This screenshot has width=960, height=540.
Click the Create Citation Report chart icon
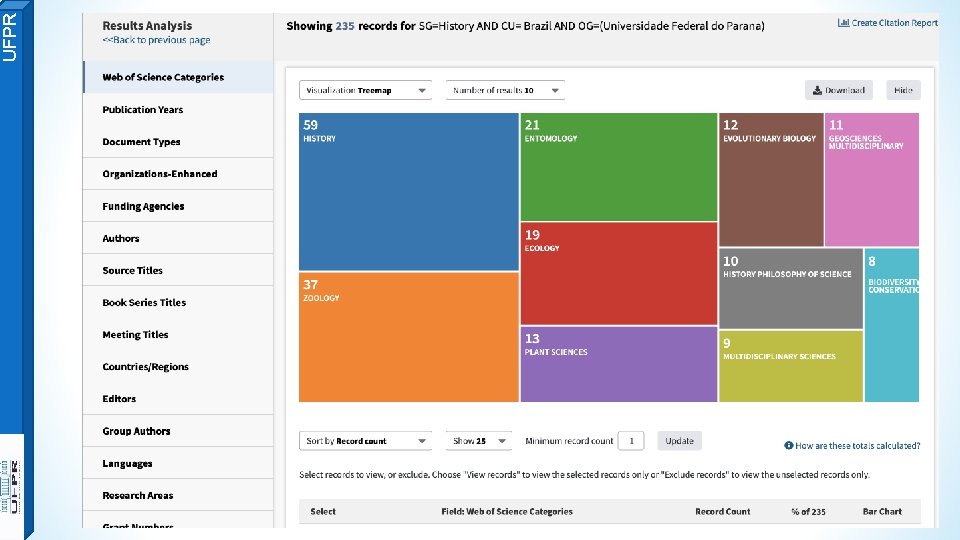click(x=844, y=23)
